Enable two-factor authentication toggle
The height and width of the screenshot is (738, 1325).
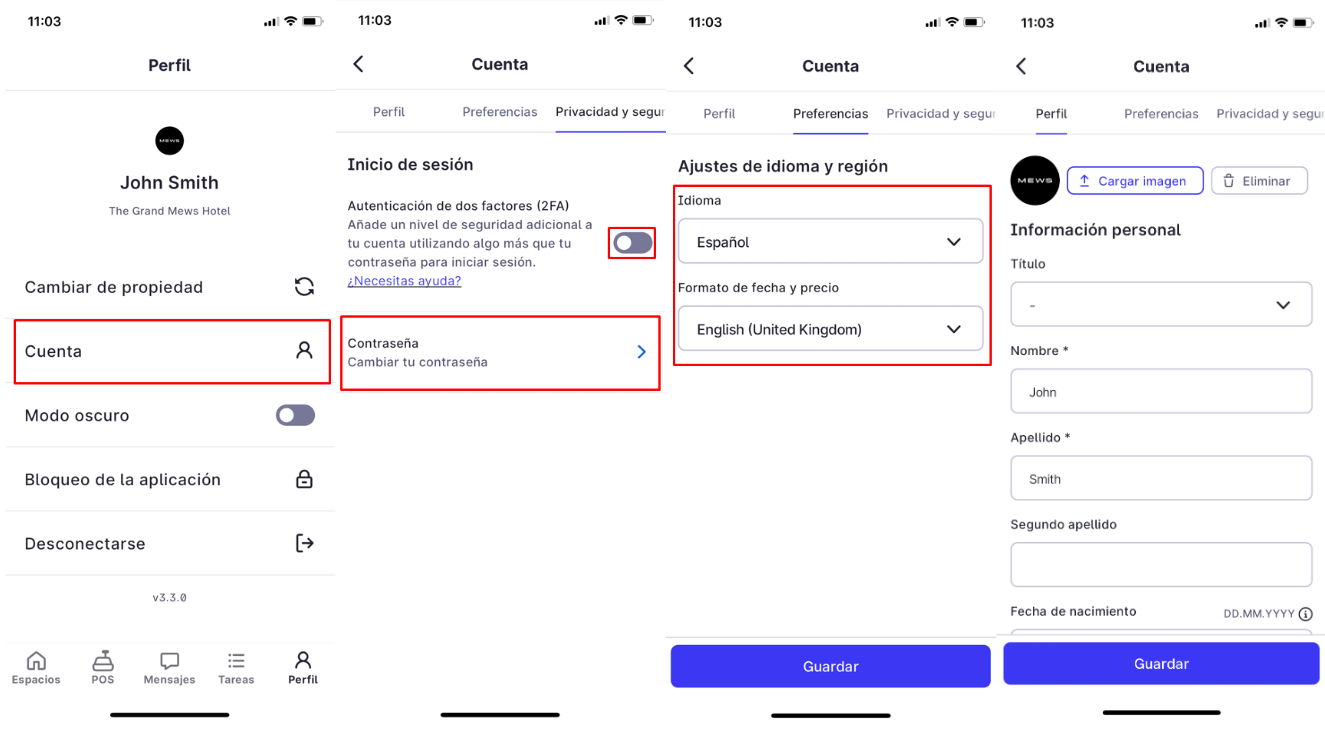coord(633,243)
